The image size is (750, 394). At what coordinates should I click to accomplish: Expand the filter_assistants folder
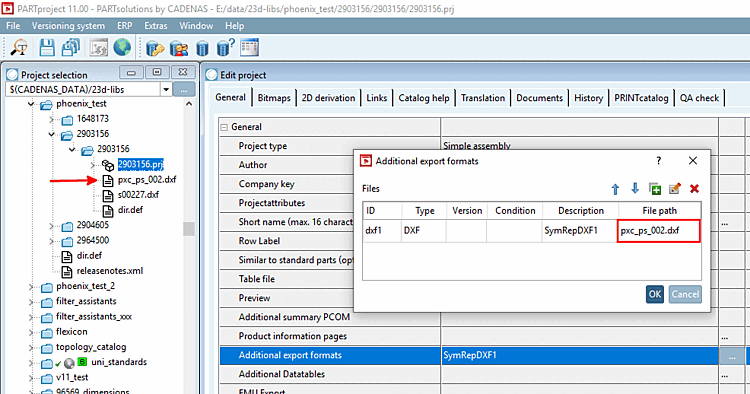click(31, 302)
